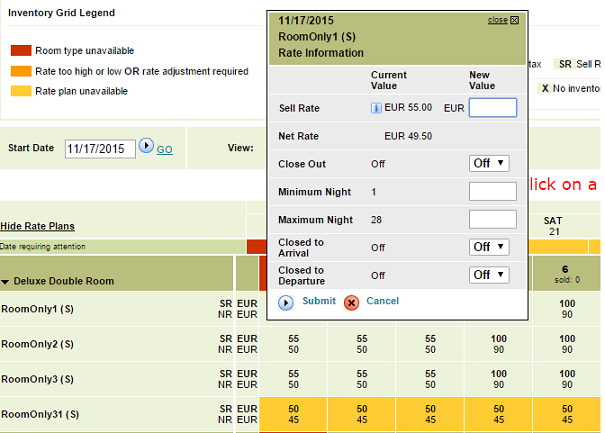Click the blue Submit arrow icon
The image size is (605, 433).
286,301
